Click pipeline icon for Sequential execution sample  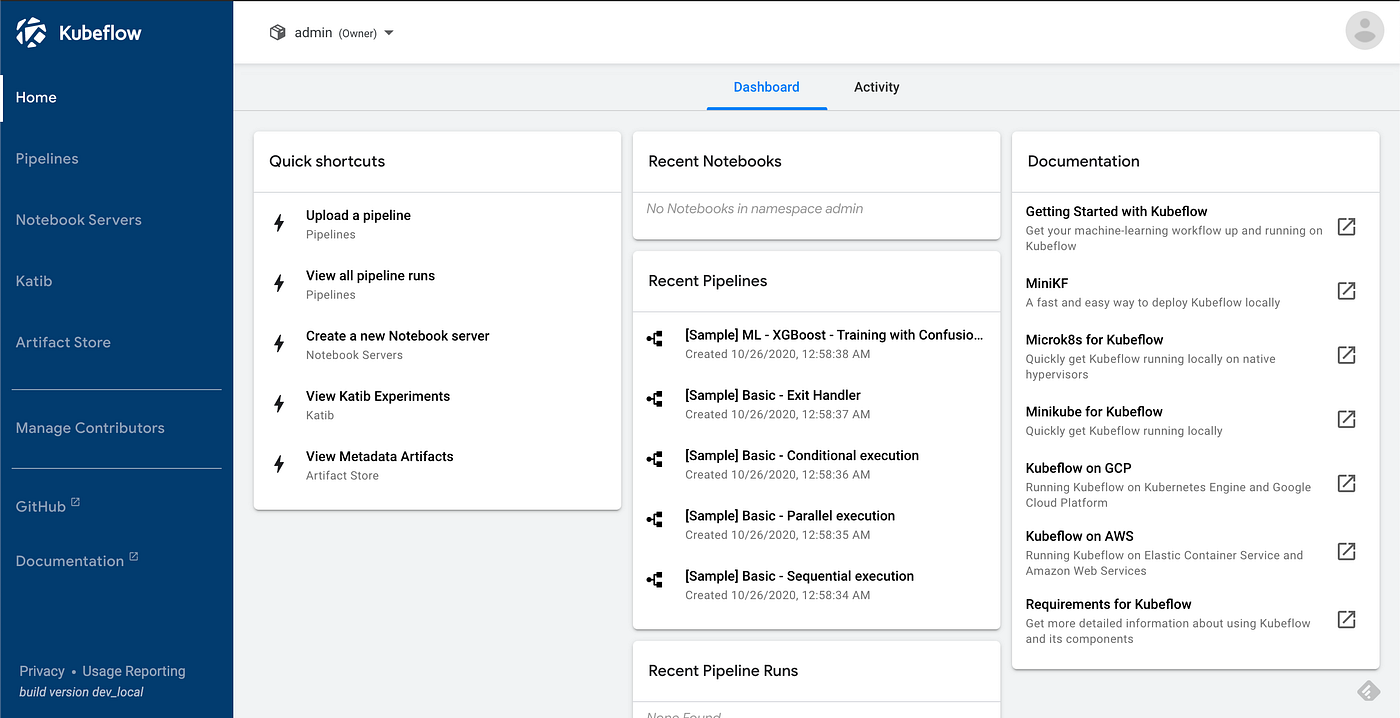(655, 580)
